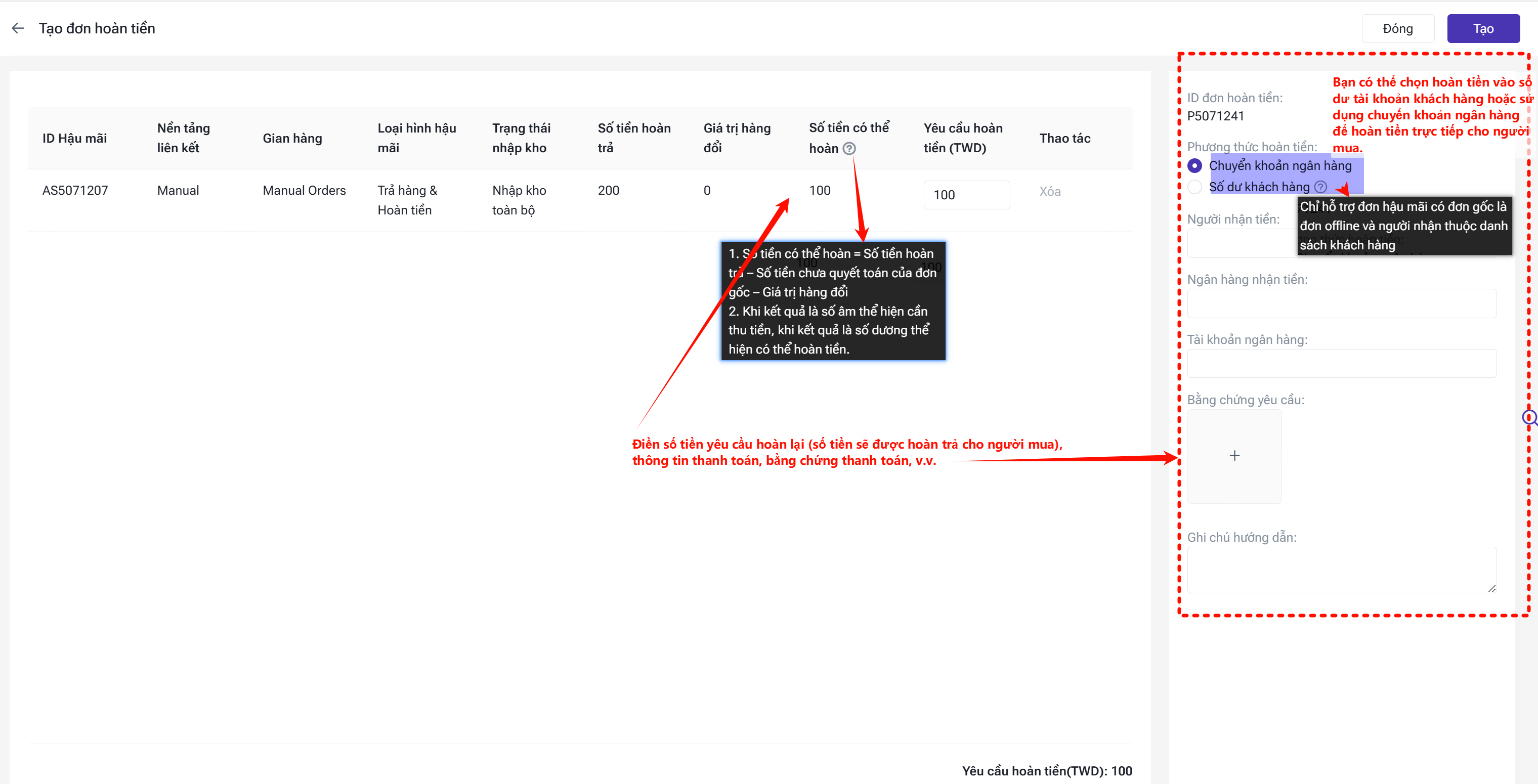1538x784 pixels.
Task: Click help icon beside Số dư khách hàng
Action: click(1320, 187)
